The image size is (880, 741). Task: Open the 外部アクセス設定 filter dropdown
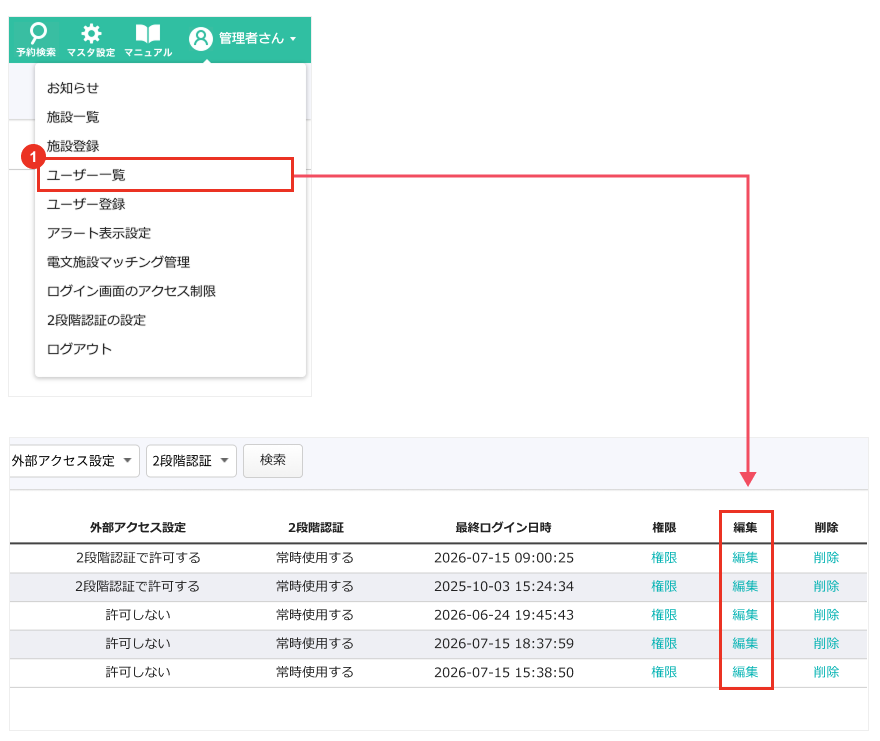tap(74, 461)
